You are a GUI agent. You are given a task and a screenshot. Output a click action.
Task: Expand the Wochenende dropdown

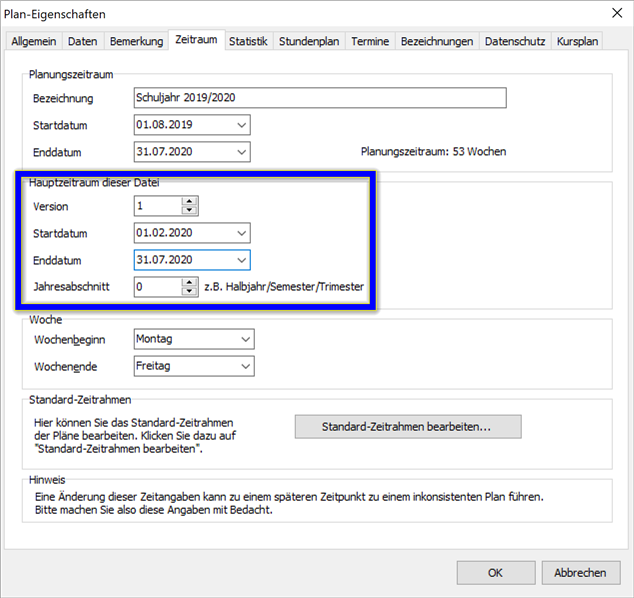tap(246, 367)
